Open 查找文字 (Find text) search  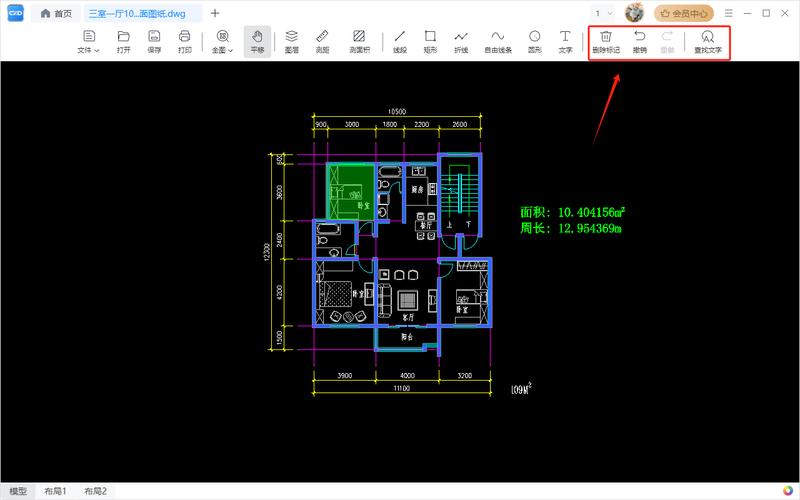click(707, 41)
